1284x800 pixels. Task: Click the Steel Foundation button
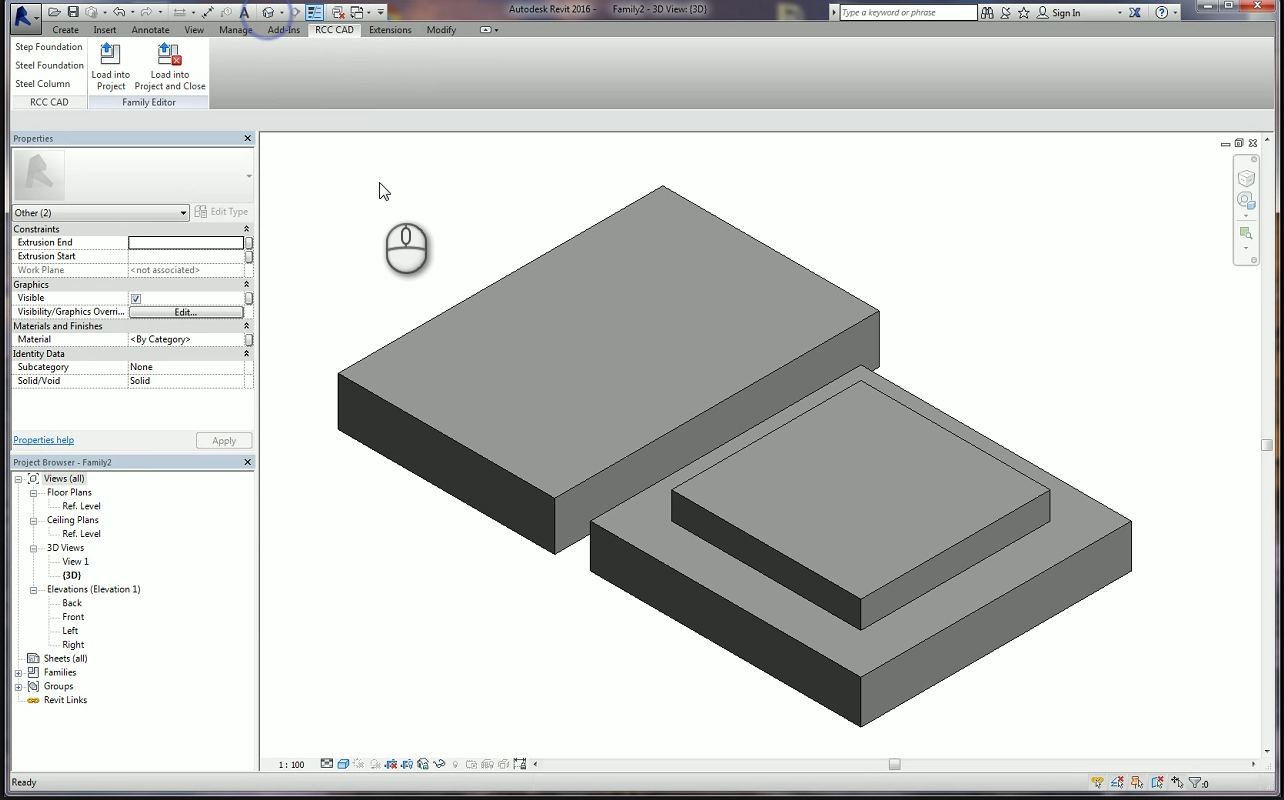[x=49, y=66]
